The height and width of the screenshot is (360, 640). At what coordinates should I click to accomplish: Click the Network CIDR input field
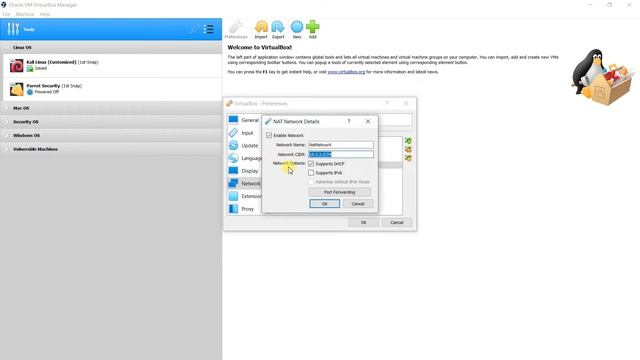click(340, 154)
